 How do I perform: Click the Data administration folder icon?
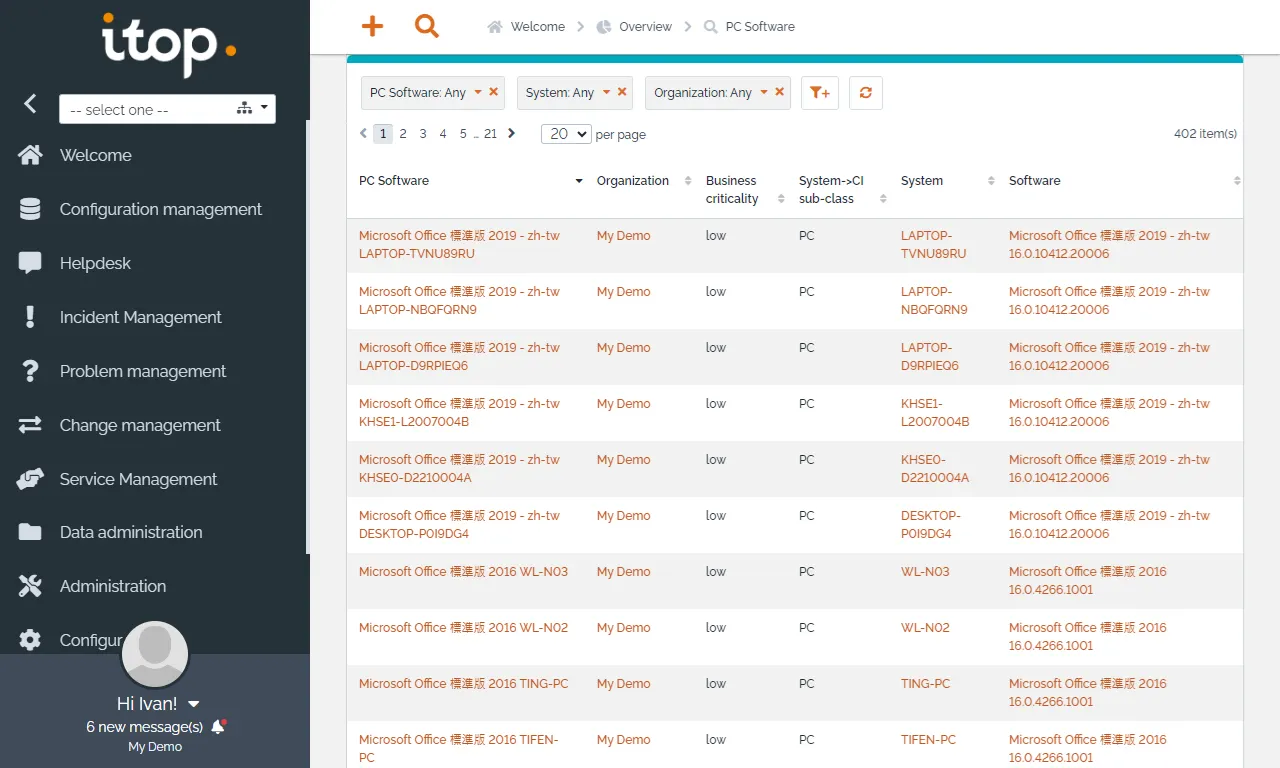(x=30, y=532)
